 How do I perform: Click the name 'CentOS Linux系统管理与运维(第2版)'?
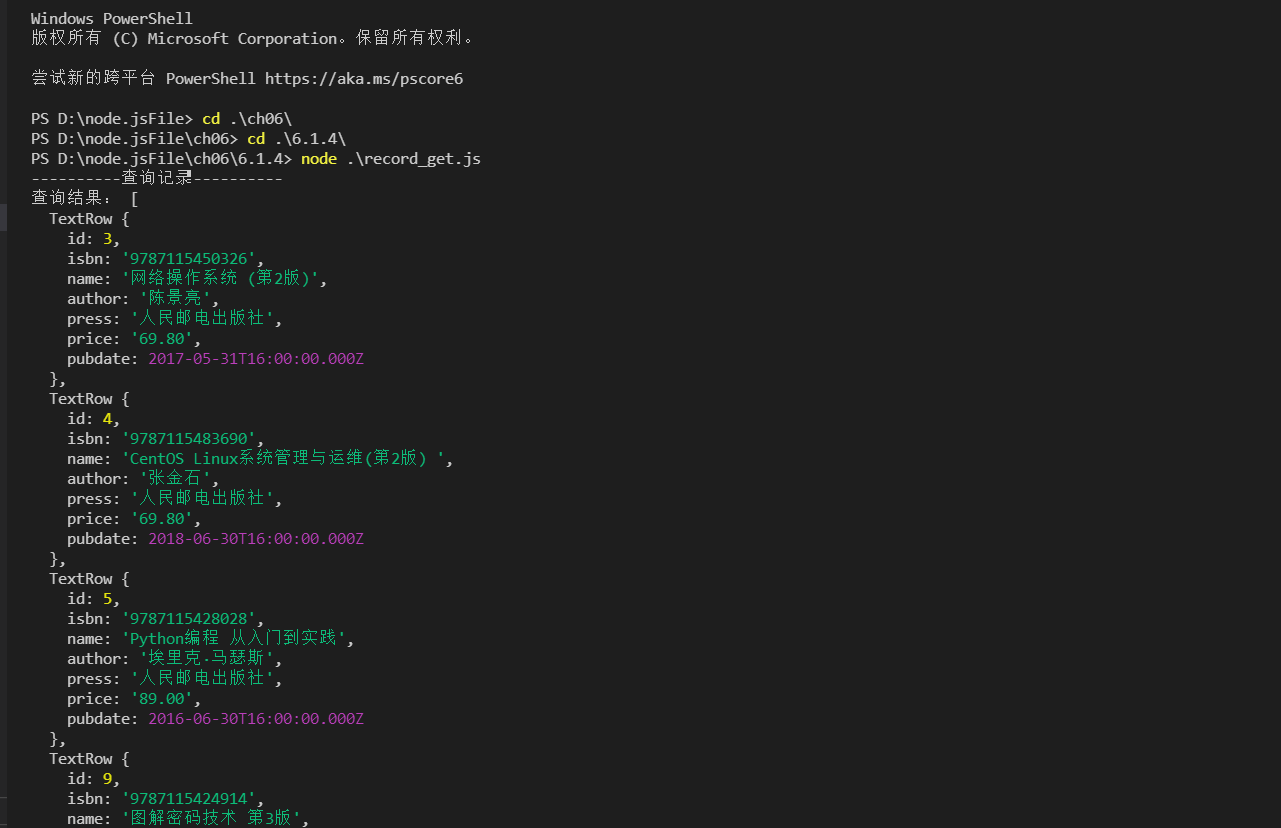click(285, 458)
